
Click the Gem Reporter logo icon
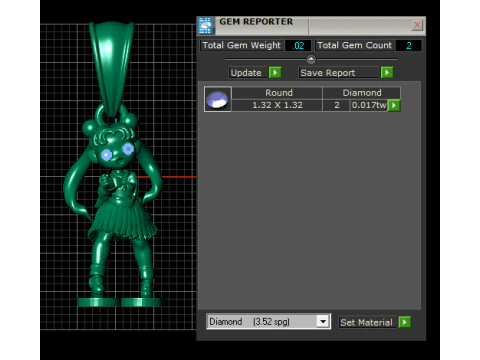(205, 26)
